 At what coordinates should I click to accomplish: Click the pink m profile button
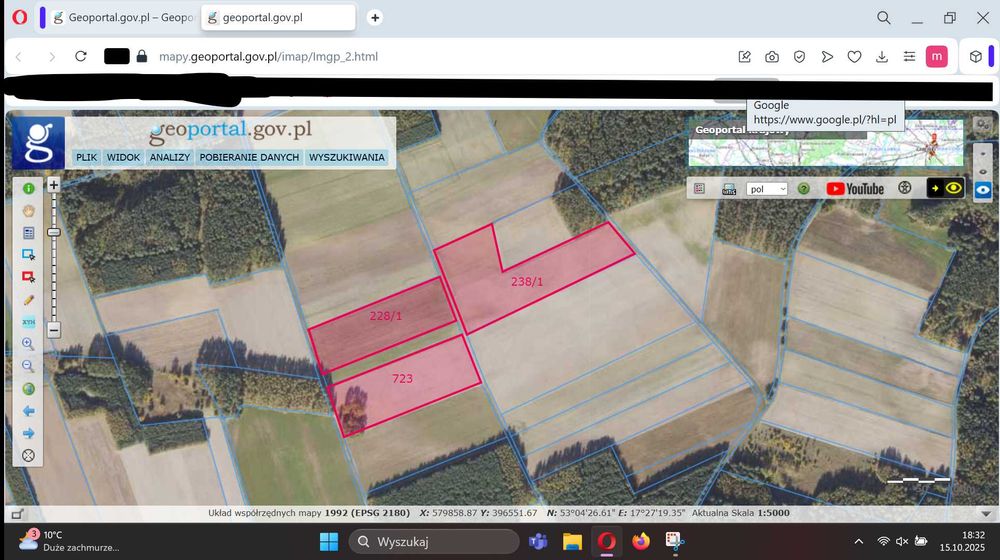pos(936,57)
